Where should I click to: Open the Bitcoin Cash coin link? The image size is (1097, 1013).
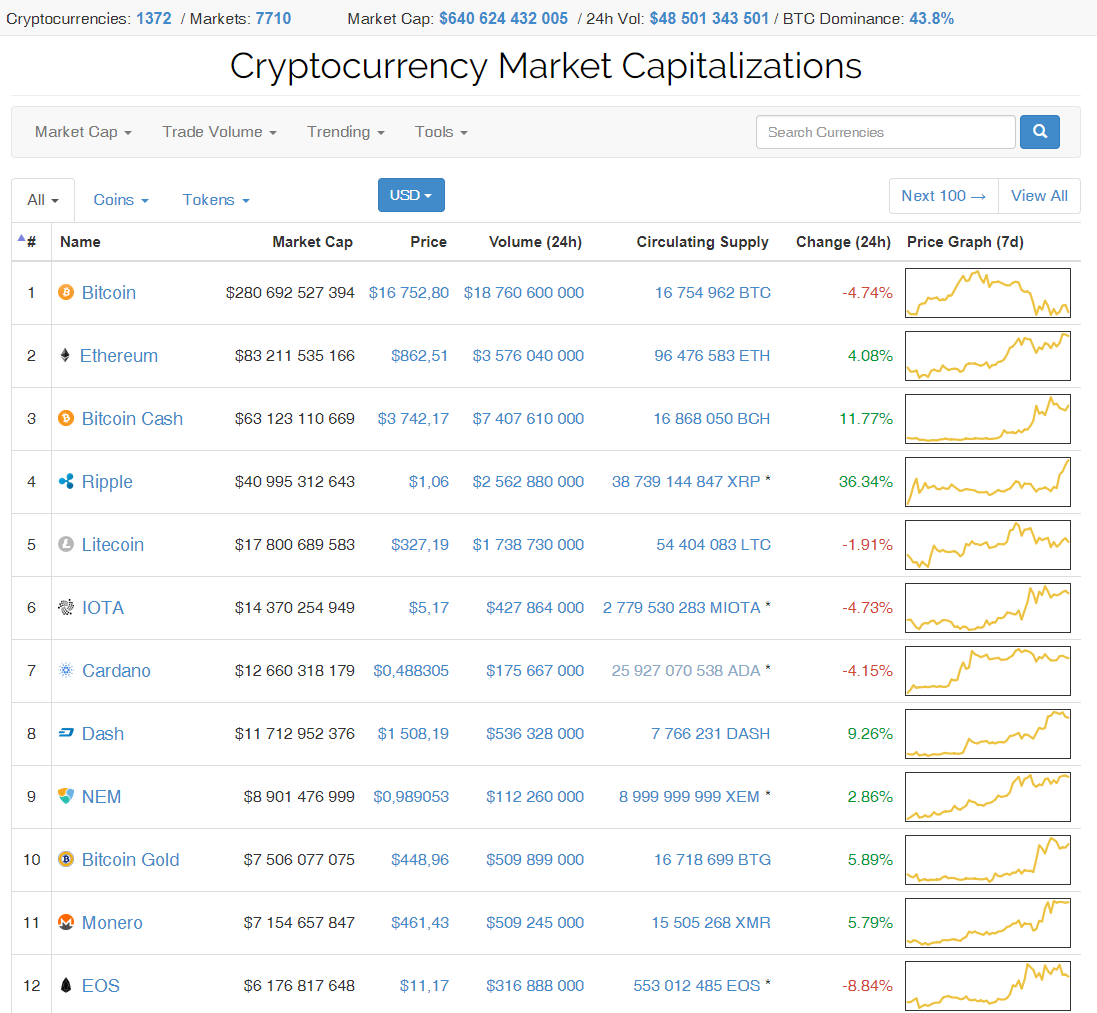(132, 418)
